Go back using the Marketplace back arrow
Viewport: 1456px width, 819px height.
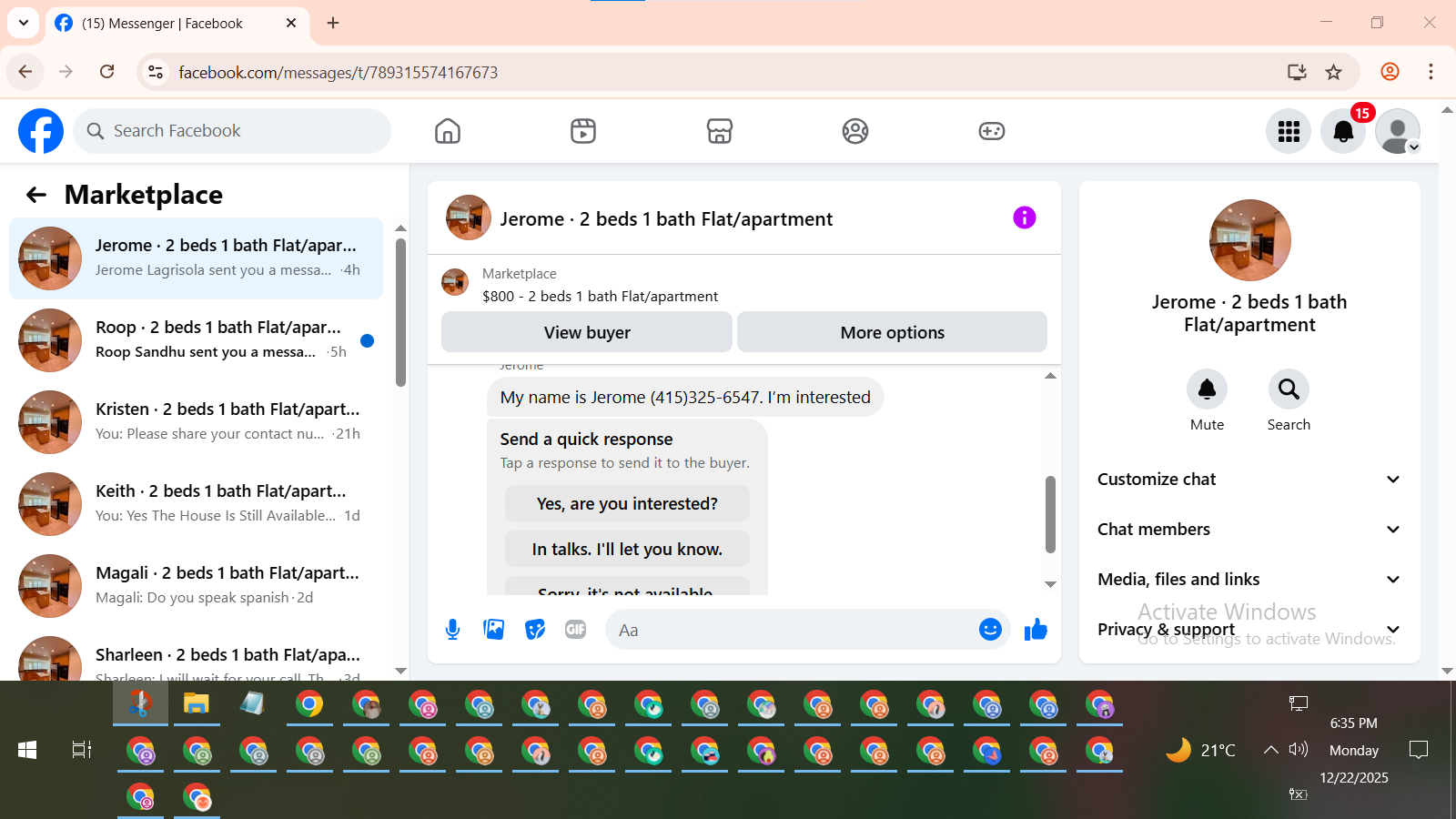coord(35,195)
